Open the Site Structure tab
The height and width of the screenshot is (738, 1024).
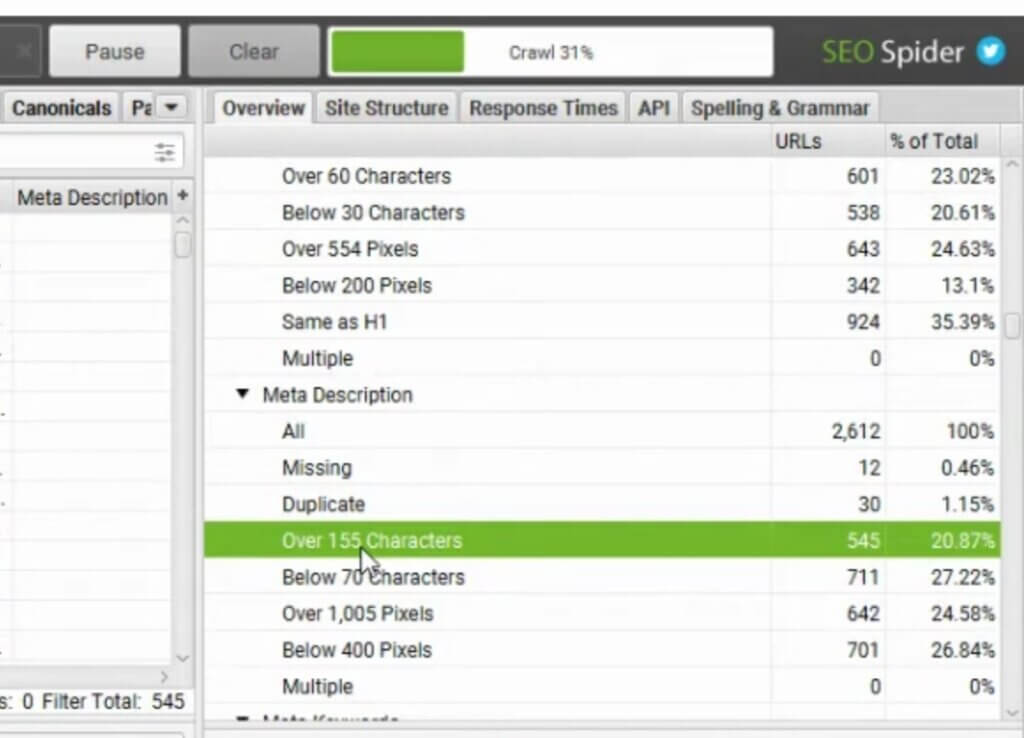(x=387, y=108)
